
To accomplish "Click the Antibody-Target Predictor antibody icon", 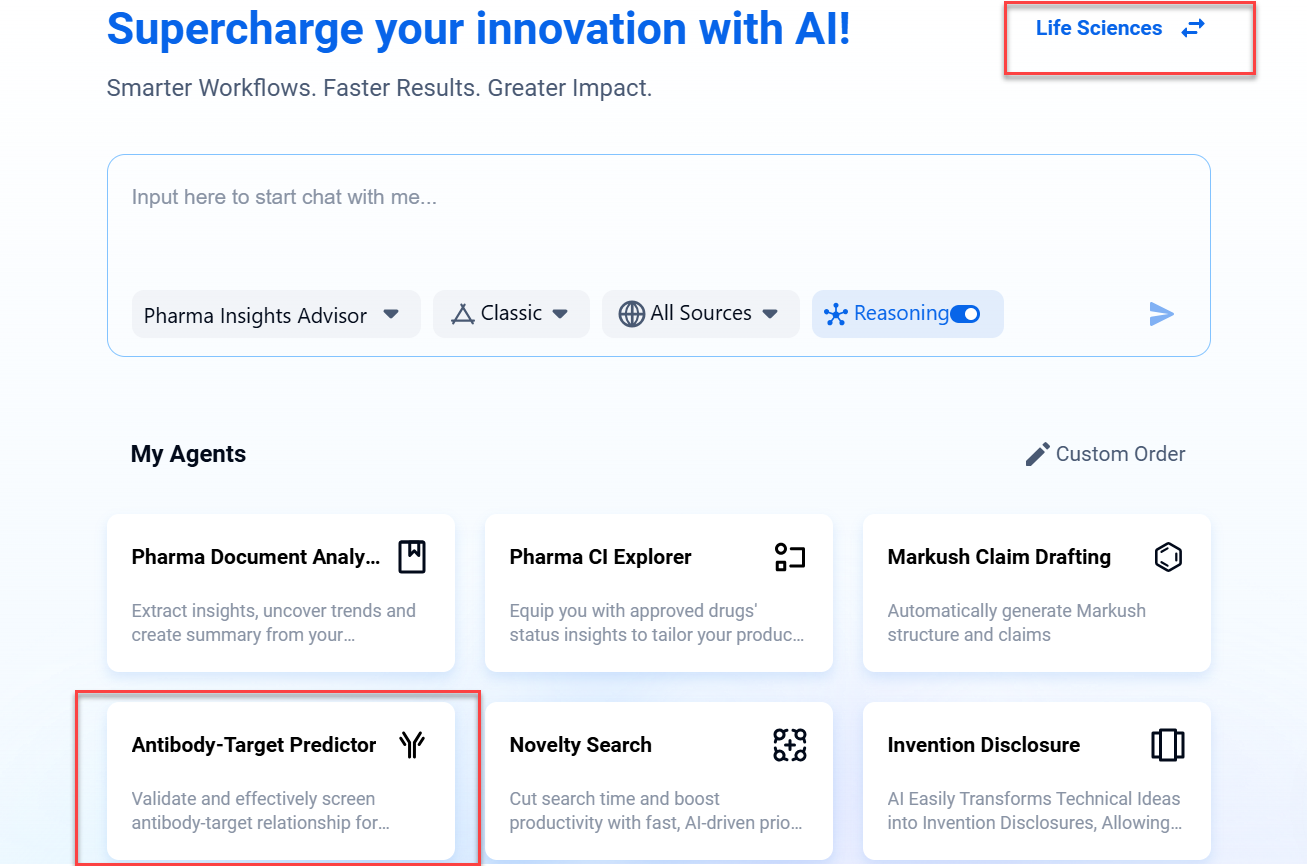I will point(412,745).
